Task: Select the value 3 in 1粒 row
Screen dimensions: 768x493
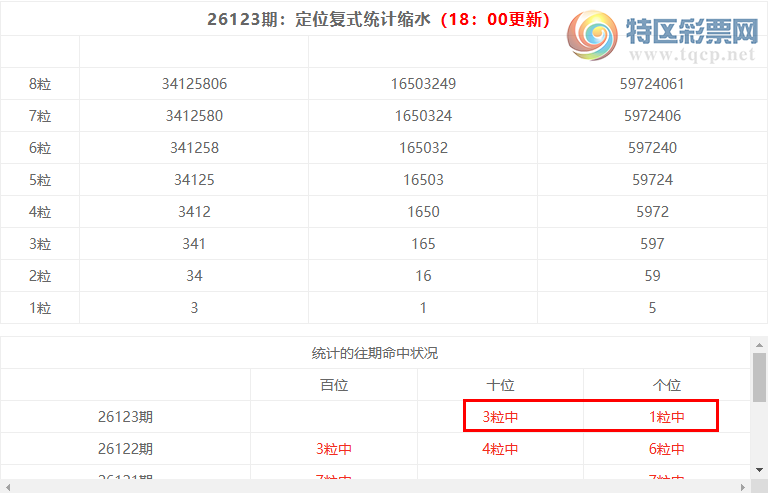Action: point(194,308)
